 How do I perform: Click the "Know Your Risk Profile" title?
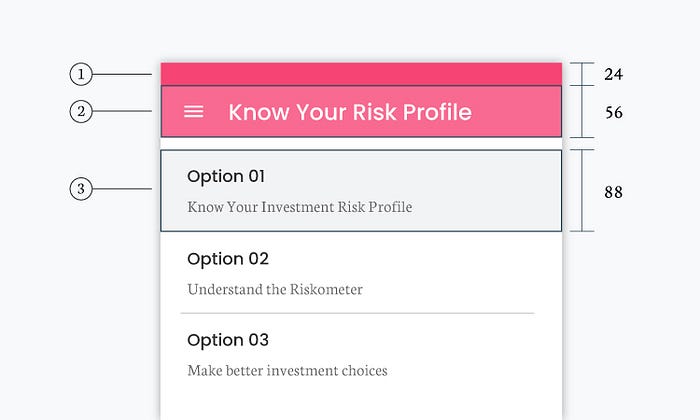click(349, 112)
